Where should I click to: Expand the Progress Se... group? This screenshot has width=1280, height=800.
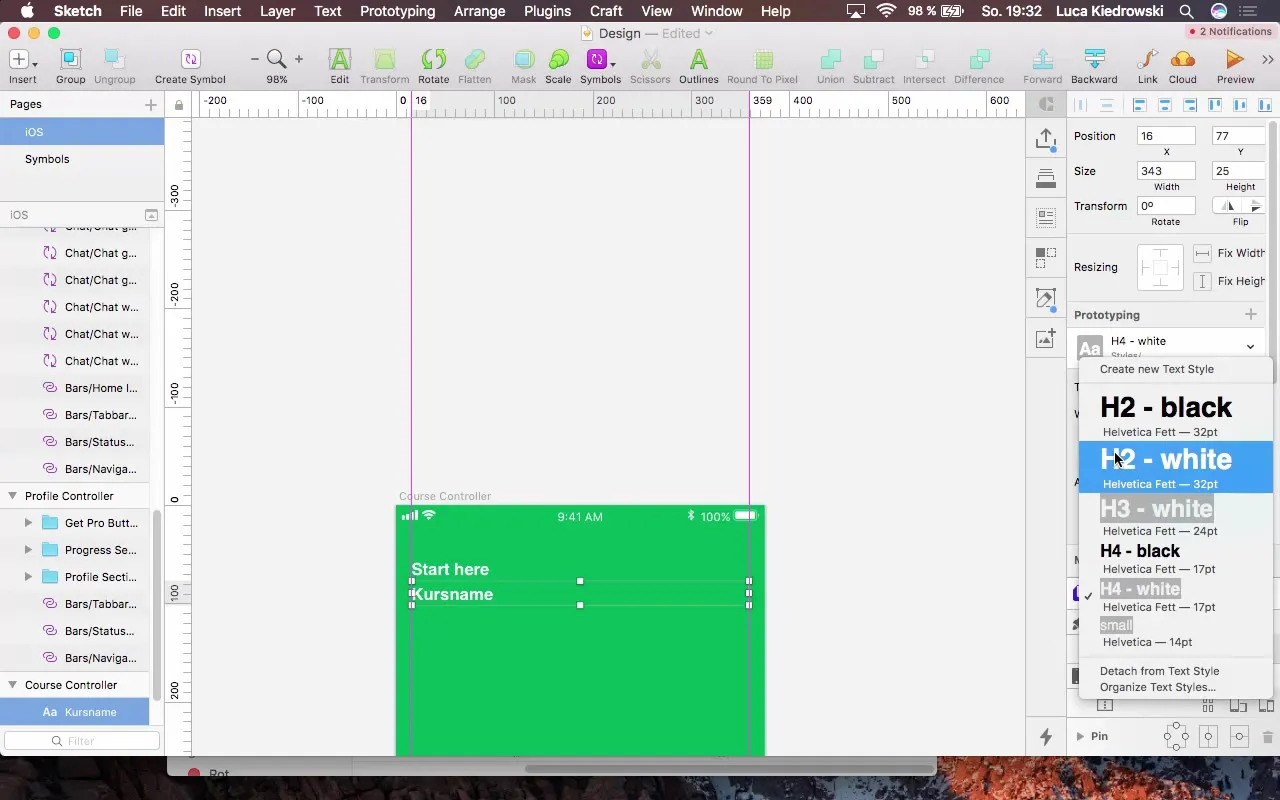pyautogui.click(x=28, y=550)
